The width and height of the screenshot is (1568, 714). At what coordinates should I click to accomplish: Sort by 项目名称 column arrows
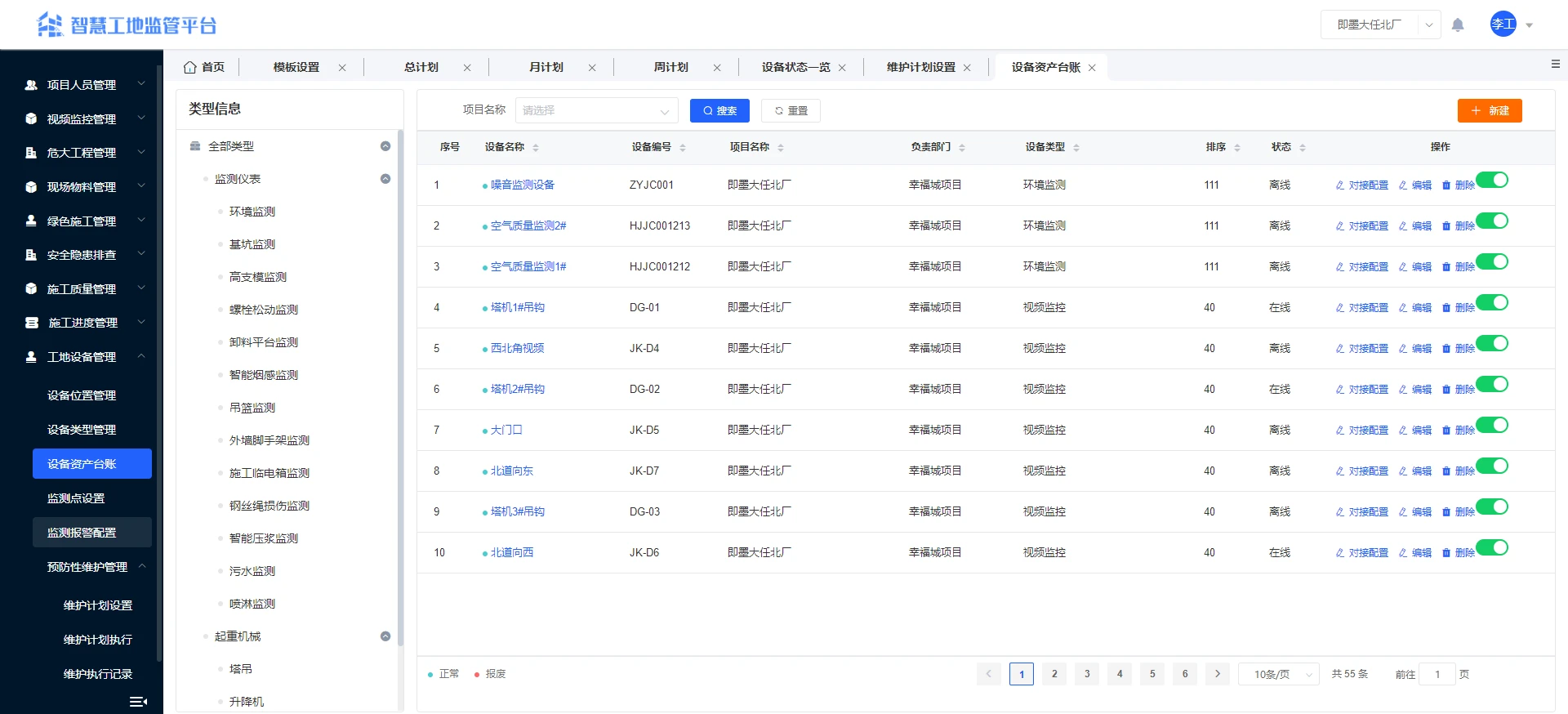tap(781, 148)
